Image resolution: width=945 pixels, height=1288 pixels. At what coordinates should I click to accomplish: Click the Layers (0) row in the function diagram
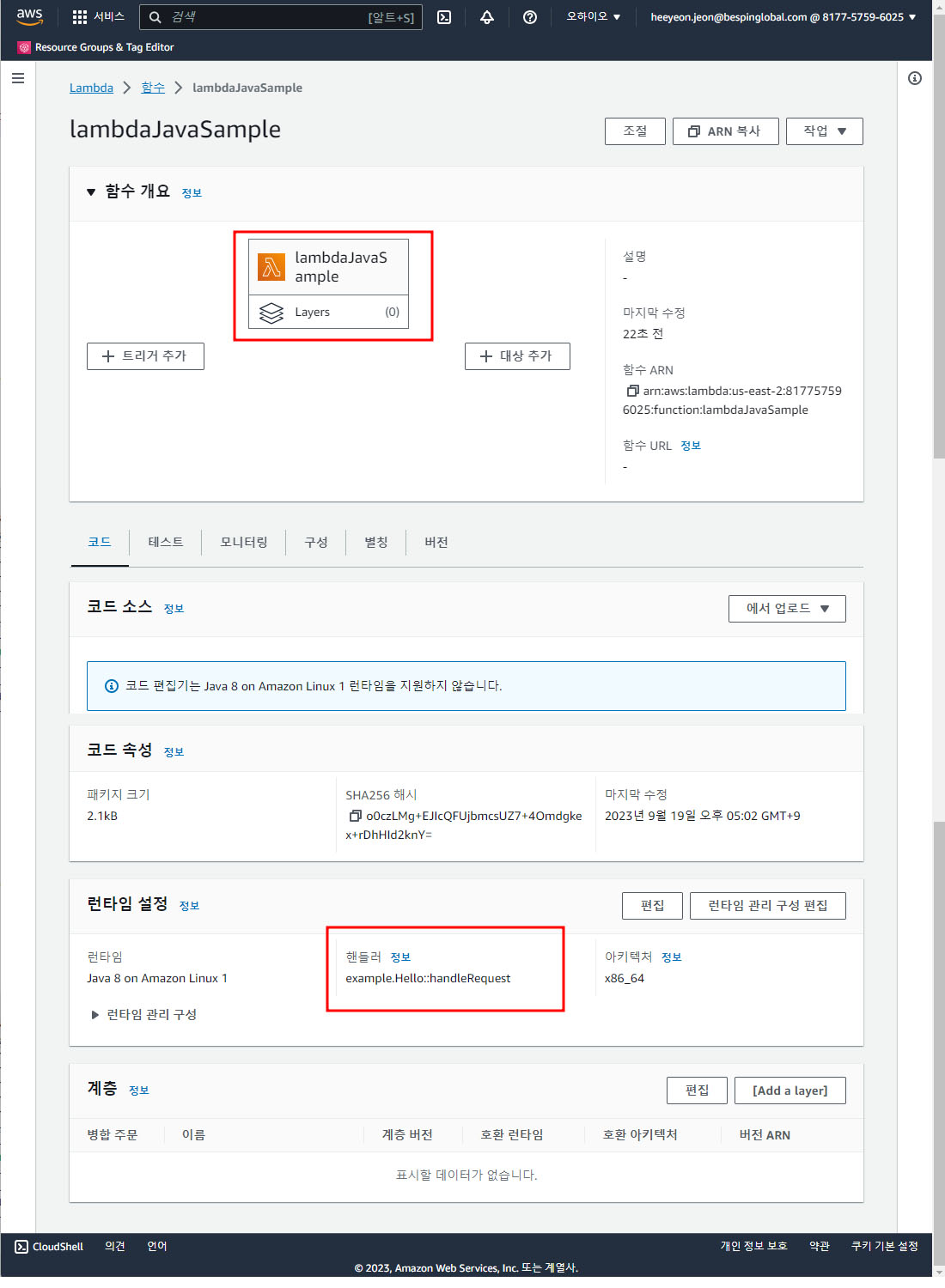(328, 313)
